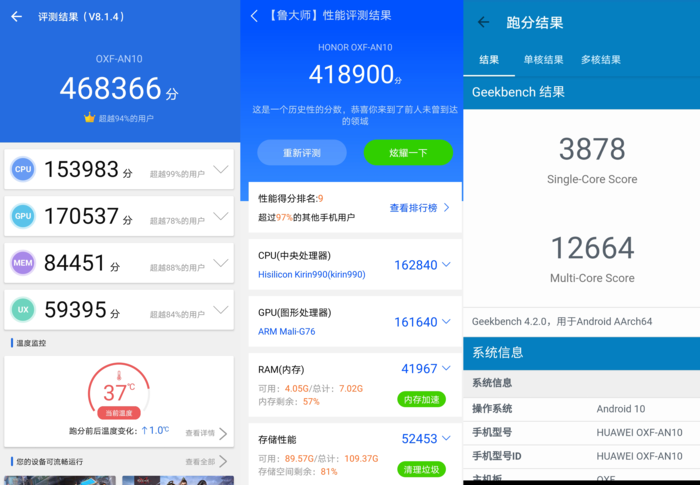Select the 结果 tab in Geekbench

tap(489, 60)
